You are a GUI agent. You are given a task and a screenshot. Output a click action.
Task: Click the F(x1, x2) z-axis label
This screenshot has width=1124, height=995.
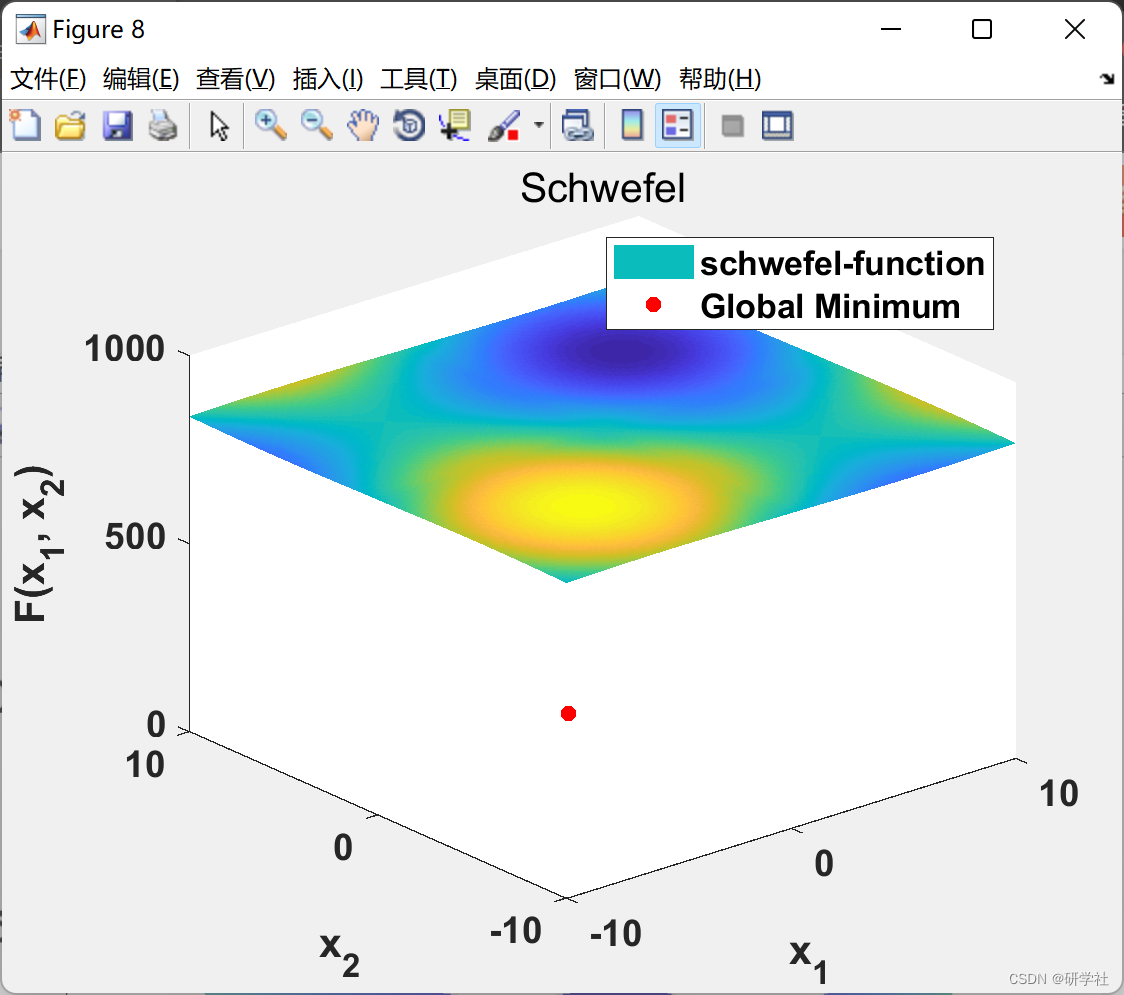39,543
